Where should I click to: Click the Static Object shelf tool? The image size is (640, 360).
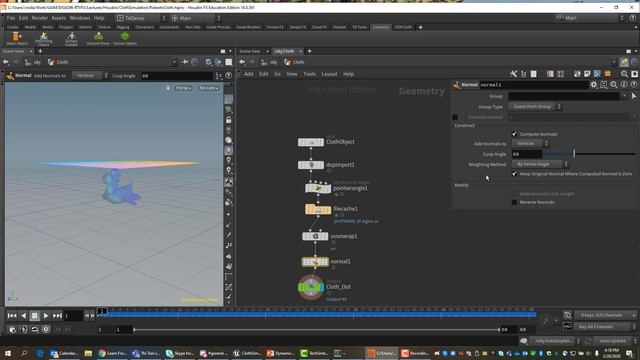click(x=17, y=38)
